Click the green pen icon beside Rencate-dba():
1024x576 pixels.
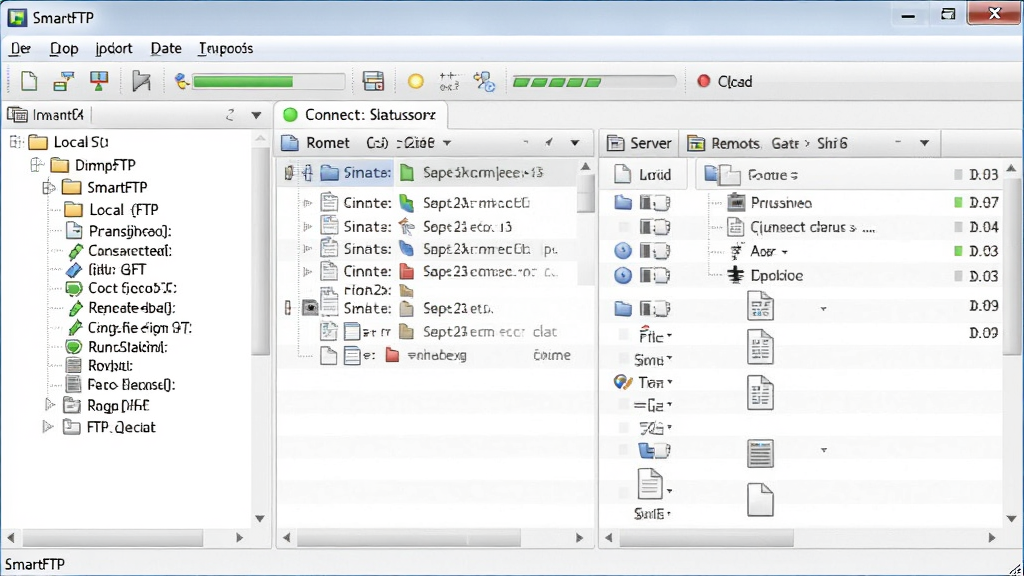pyautogui.click(x=75, y=308)
